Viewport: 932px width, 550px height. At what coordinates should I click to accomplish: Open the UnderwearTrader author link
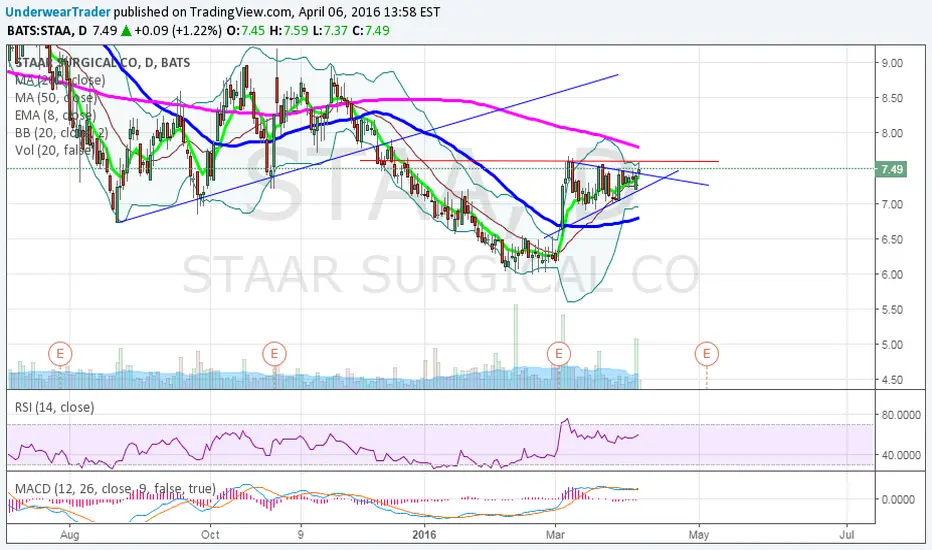pyautogui.click(x=58, y=12)
